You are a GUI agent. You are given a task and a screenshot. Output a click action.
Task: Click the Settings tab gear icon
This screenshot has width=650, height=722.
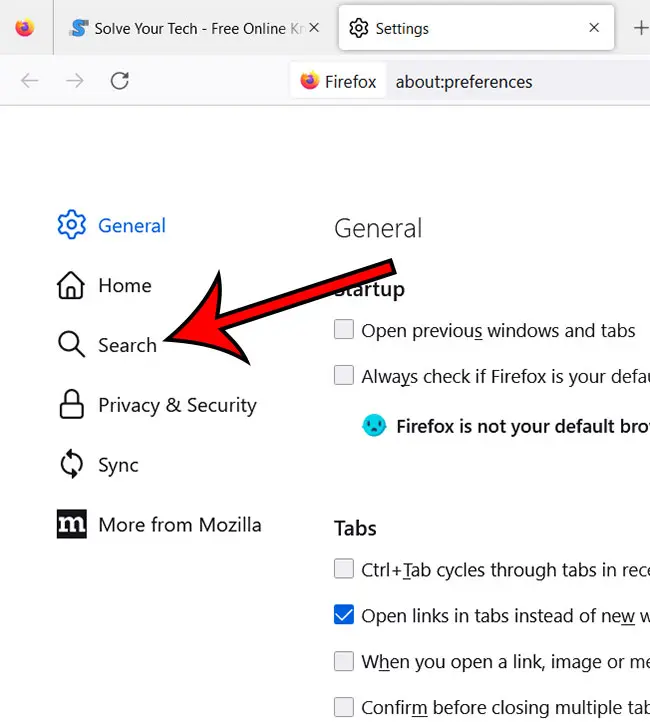coord(359,28)
